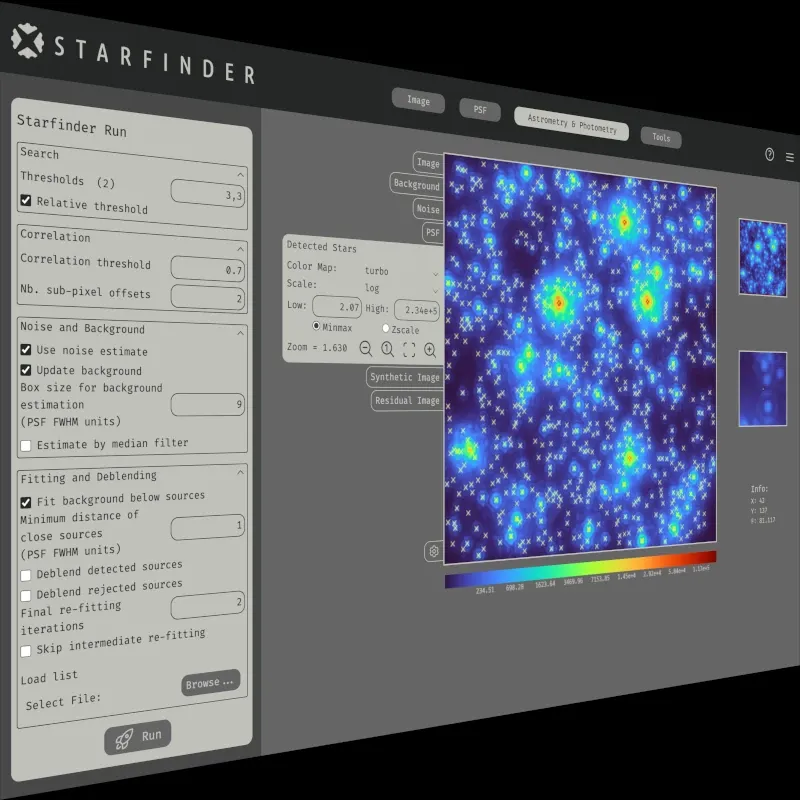Open display settings gear beside the image
This screenshot has width=800, height=800.
click(434, 552)
